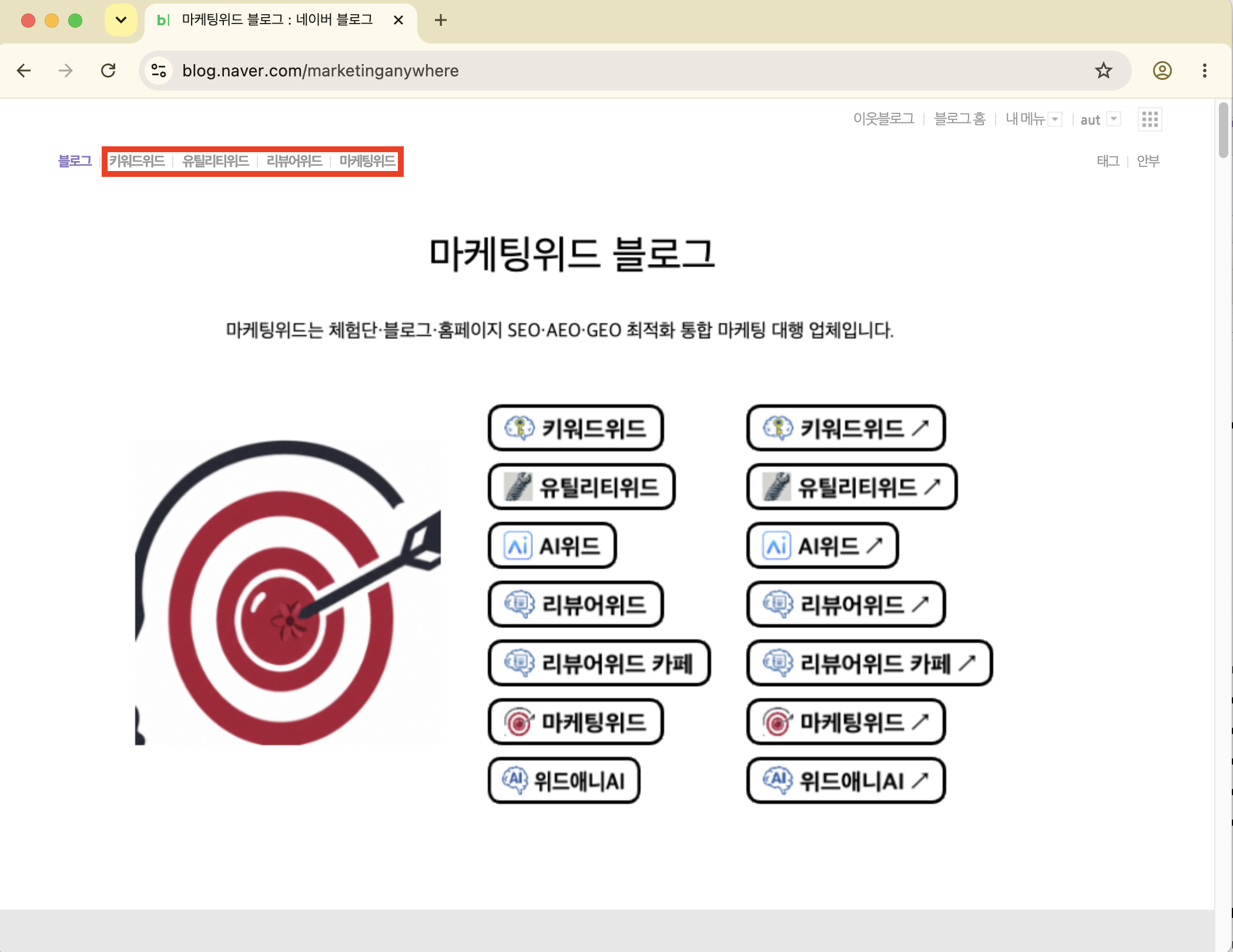Viewport: 1233px width, 952px height.
Task: Click the target and dart image
Action: tap(288, 592)
